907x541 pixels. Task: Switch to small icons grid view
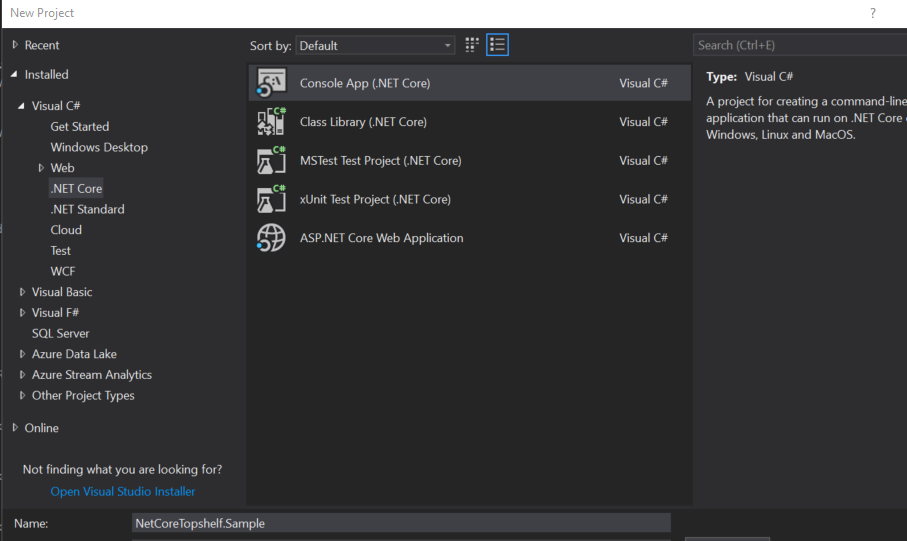click(x=472, y=45)
